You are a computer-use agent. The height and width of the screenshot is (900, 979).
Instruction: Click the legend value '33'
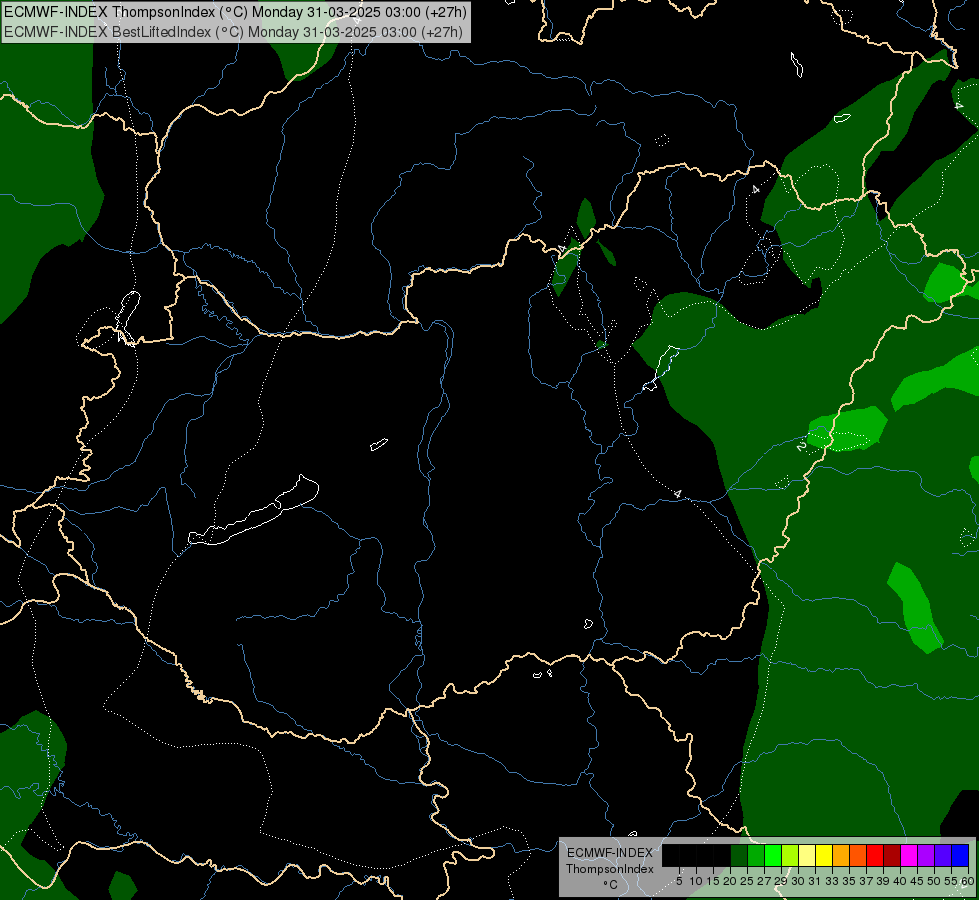coord(832,881)
